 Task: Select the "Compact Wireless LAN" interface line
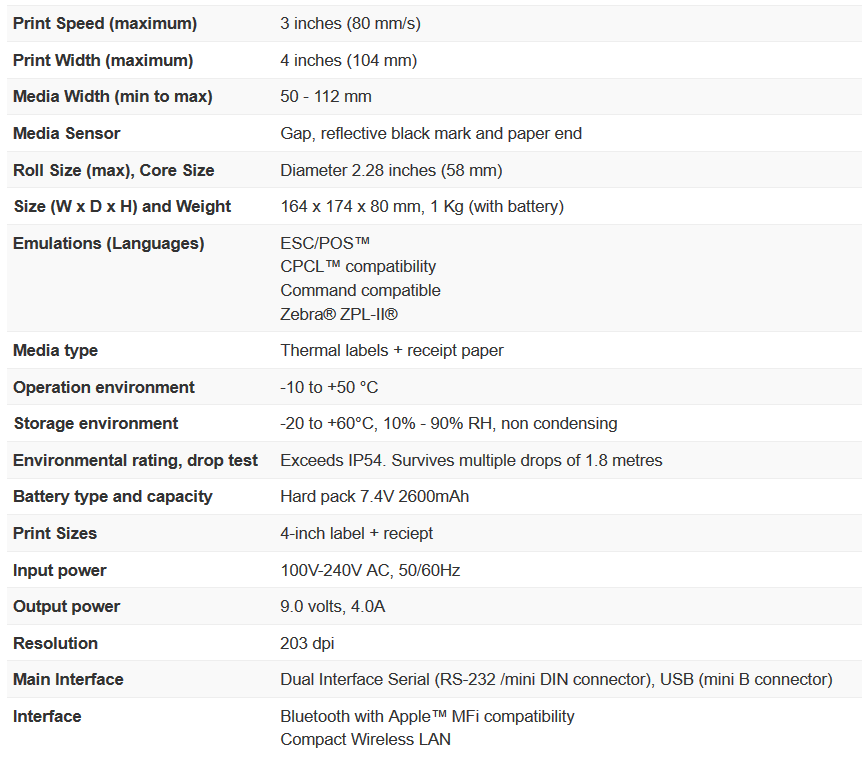pyautogui.click(x=365, y=740)
